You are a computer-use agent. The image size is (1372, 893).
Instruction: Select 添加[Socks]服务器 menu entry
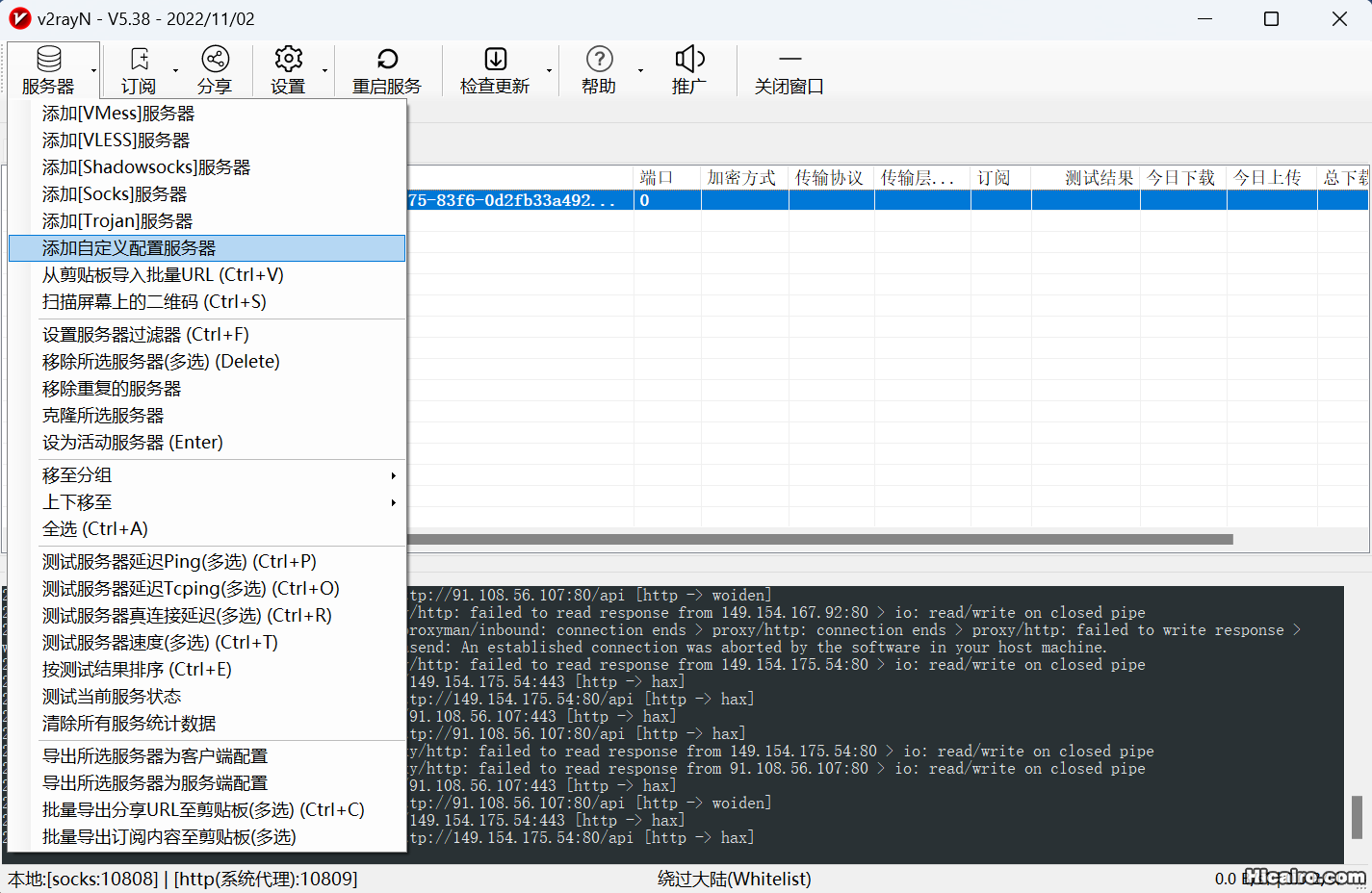click(x=207, y=194)
